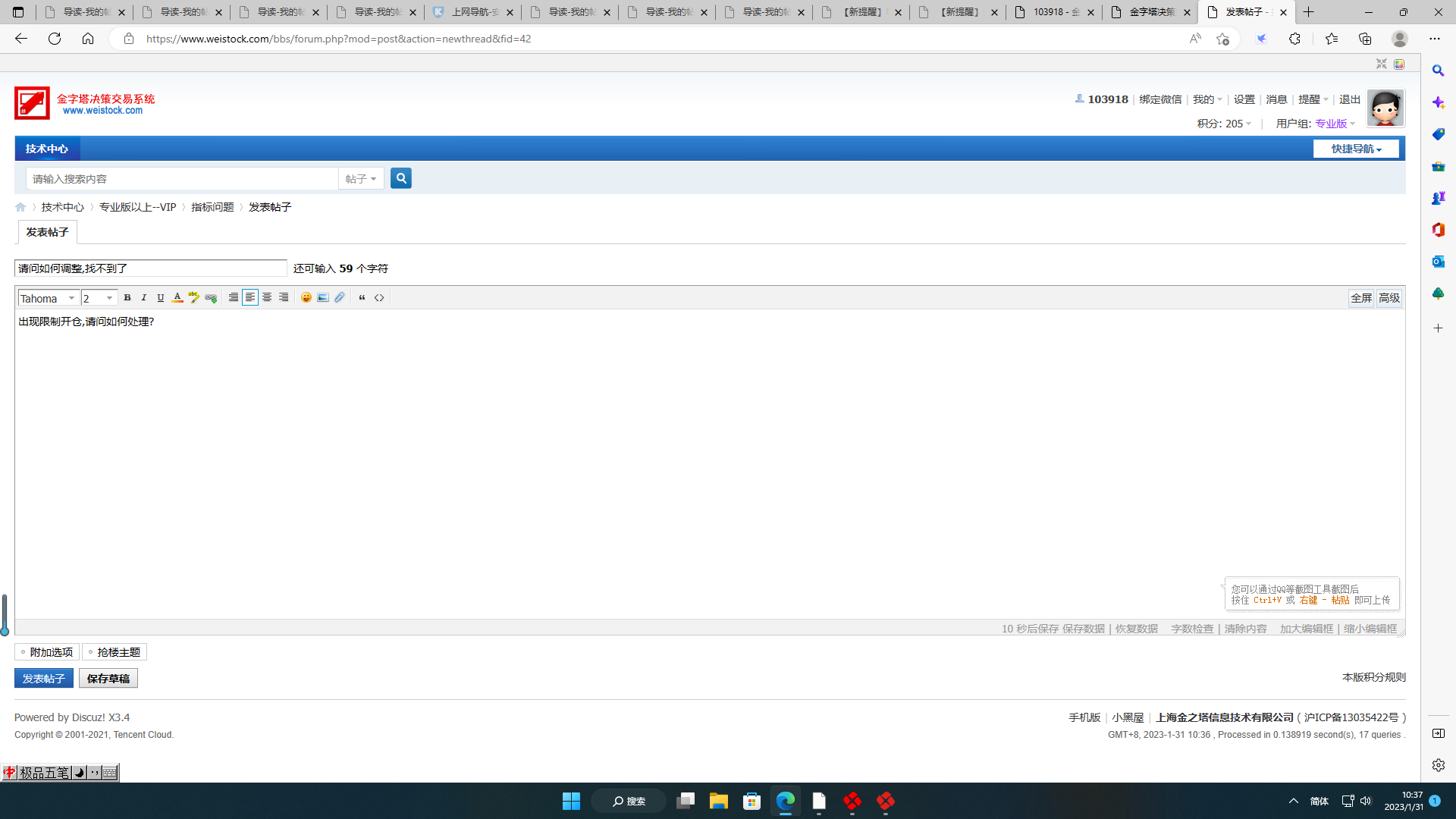
Task: Open the 本版积分规则 link
Action: (1374, 677)
